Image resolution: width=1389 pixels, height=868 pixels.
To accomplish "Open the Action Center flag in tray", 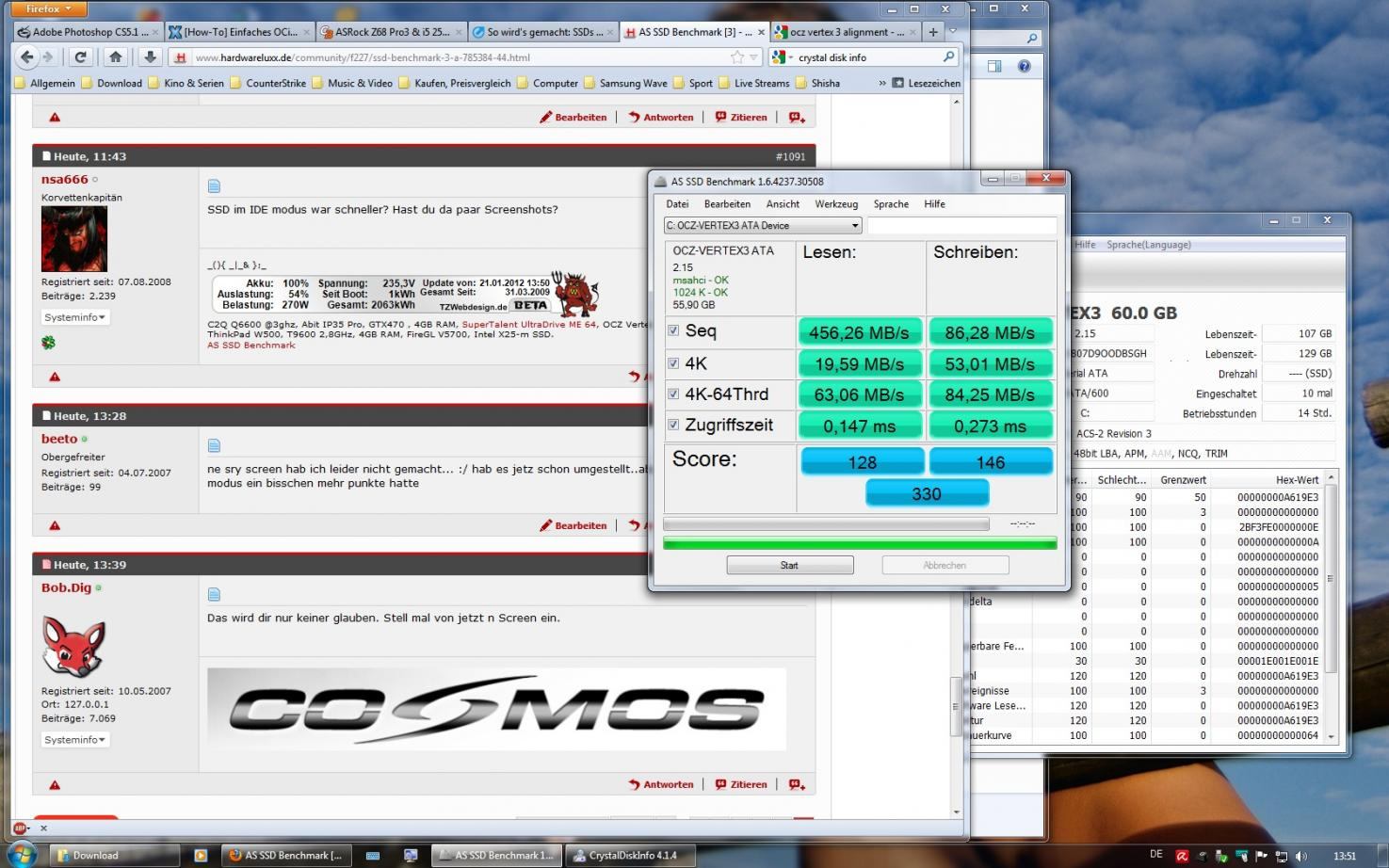I will click(1261, 856).
